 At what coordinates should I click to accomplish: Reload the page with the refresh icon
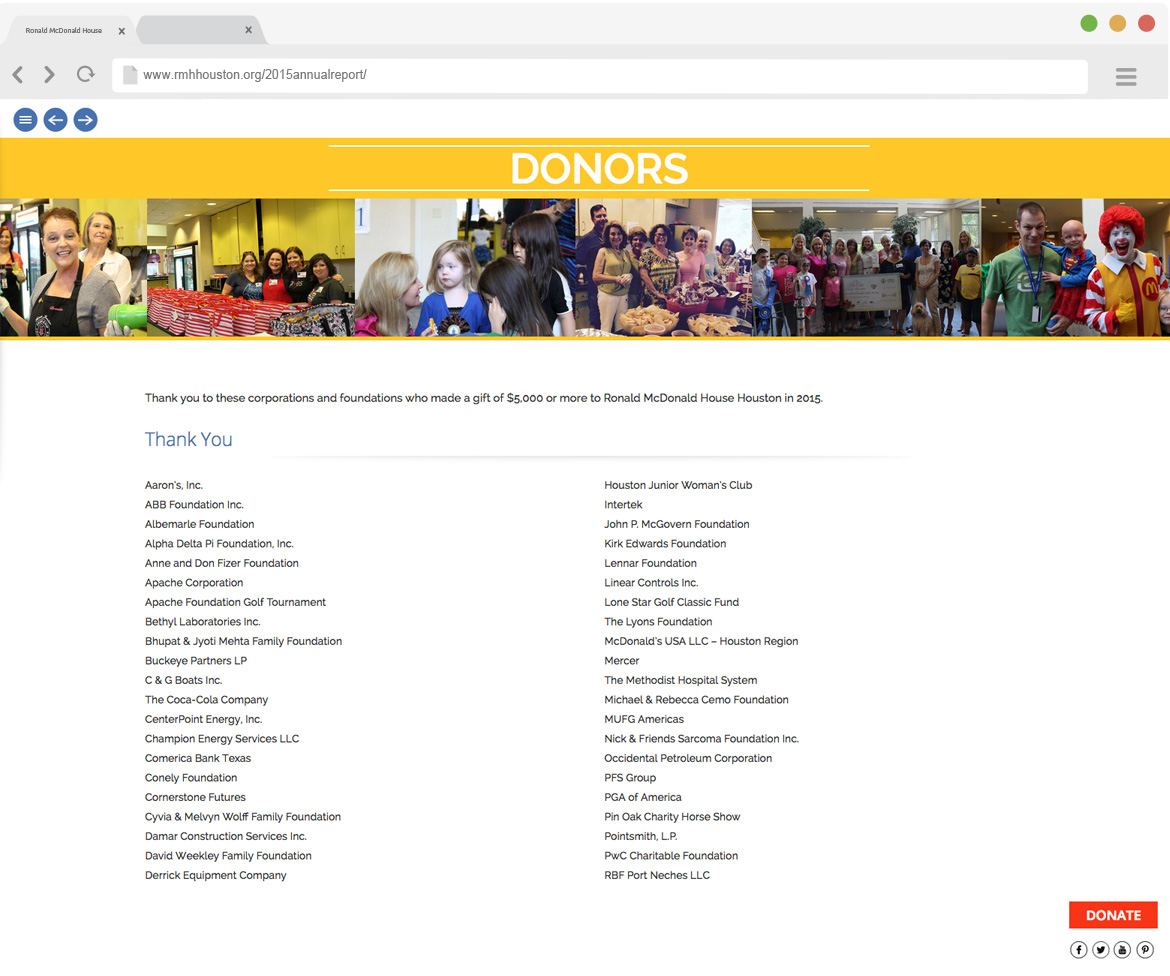click(86, 75)
